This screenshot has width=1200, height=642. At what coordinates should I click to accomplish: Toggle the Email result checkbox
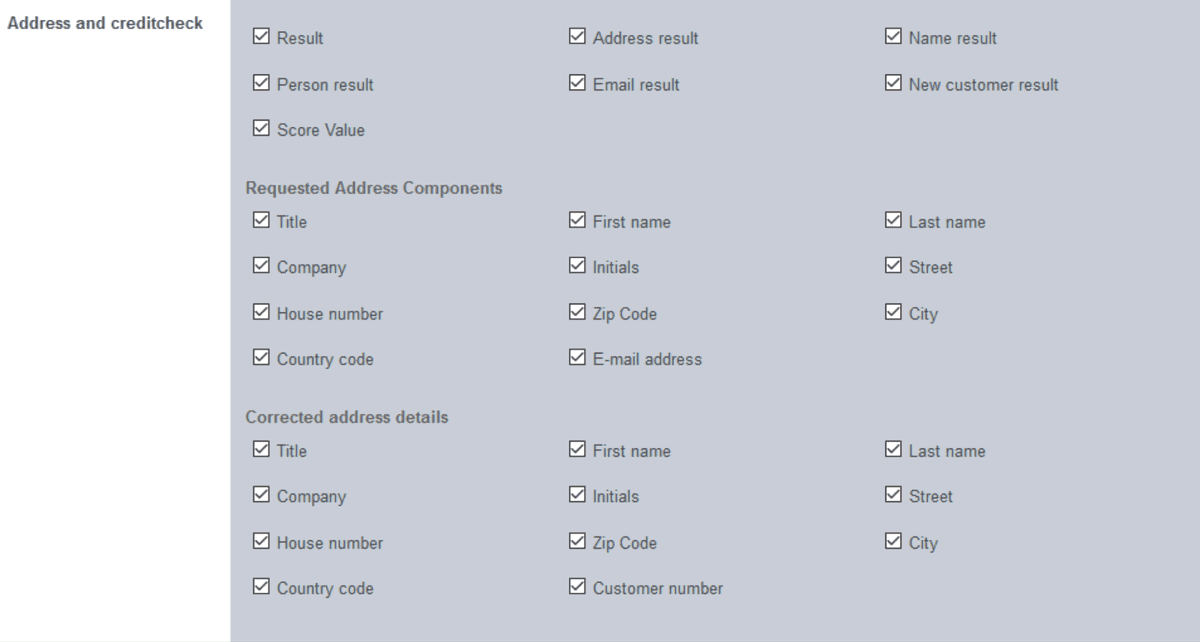pos(577,83)
